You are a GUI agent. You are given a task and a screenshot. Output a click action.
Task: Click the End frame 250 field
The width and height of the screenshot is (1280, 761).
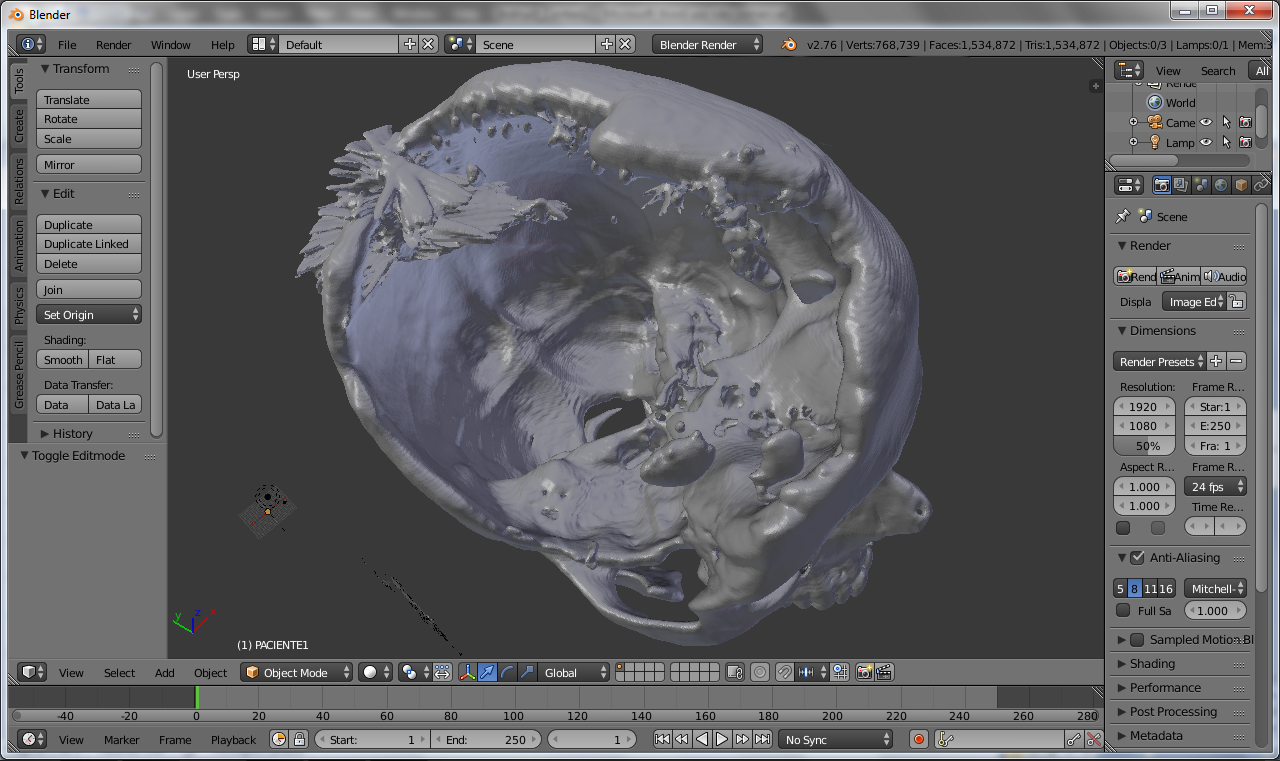click(485, 739)
